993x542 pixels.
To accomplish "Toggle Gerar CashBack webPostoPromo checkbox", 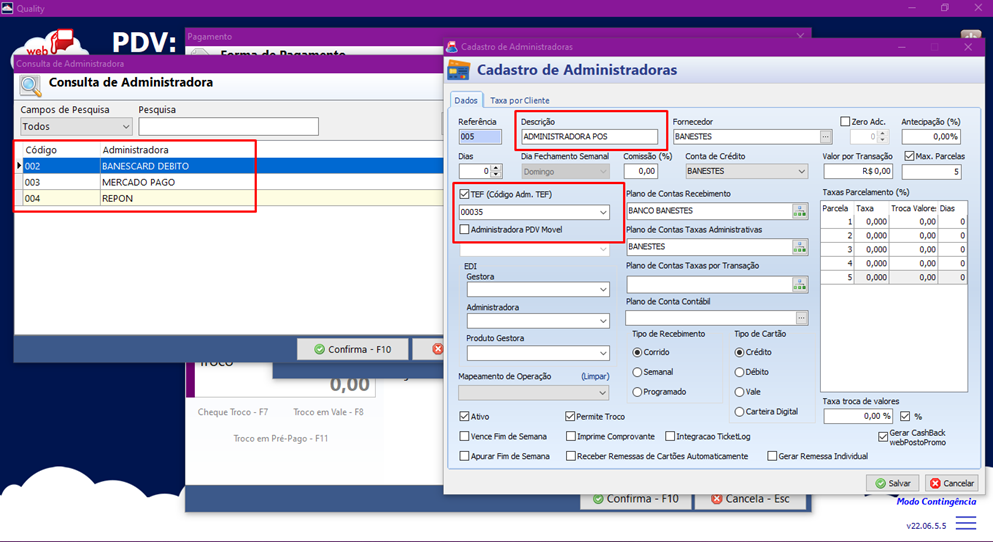I will [x=883, y=437].
